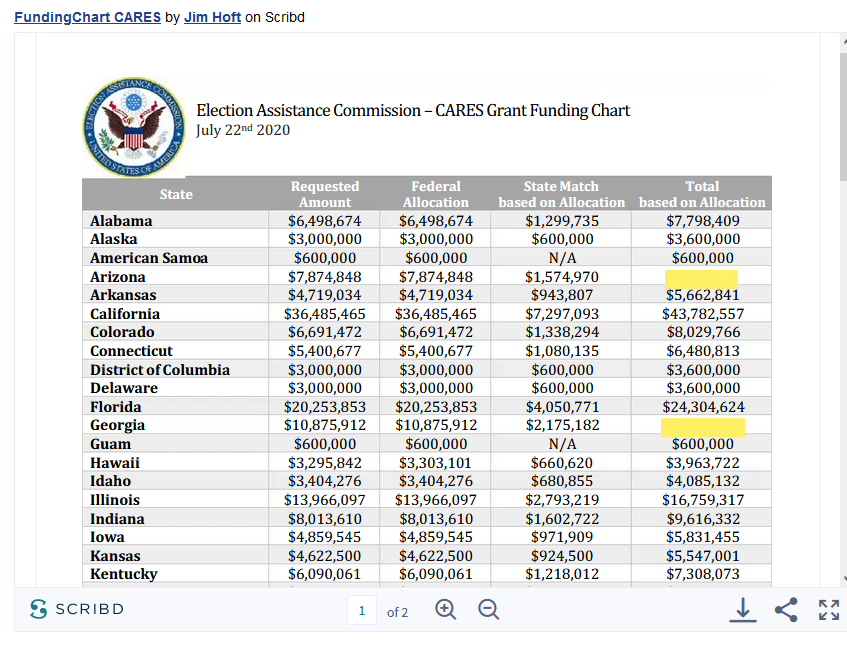Click the 'Kentucky' row label
The width and height of the screenshot is (847, 658).
coord(124,574)
